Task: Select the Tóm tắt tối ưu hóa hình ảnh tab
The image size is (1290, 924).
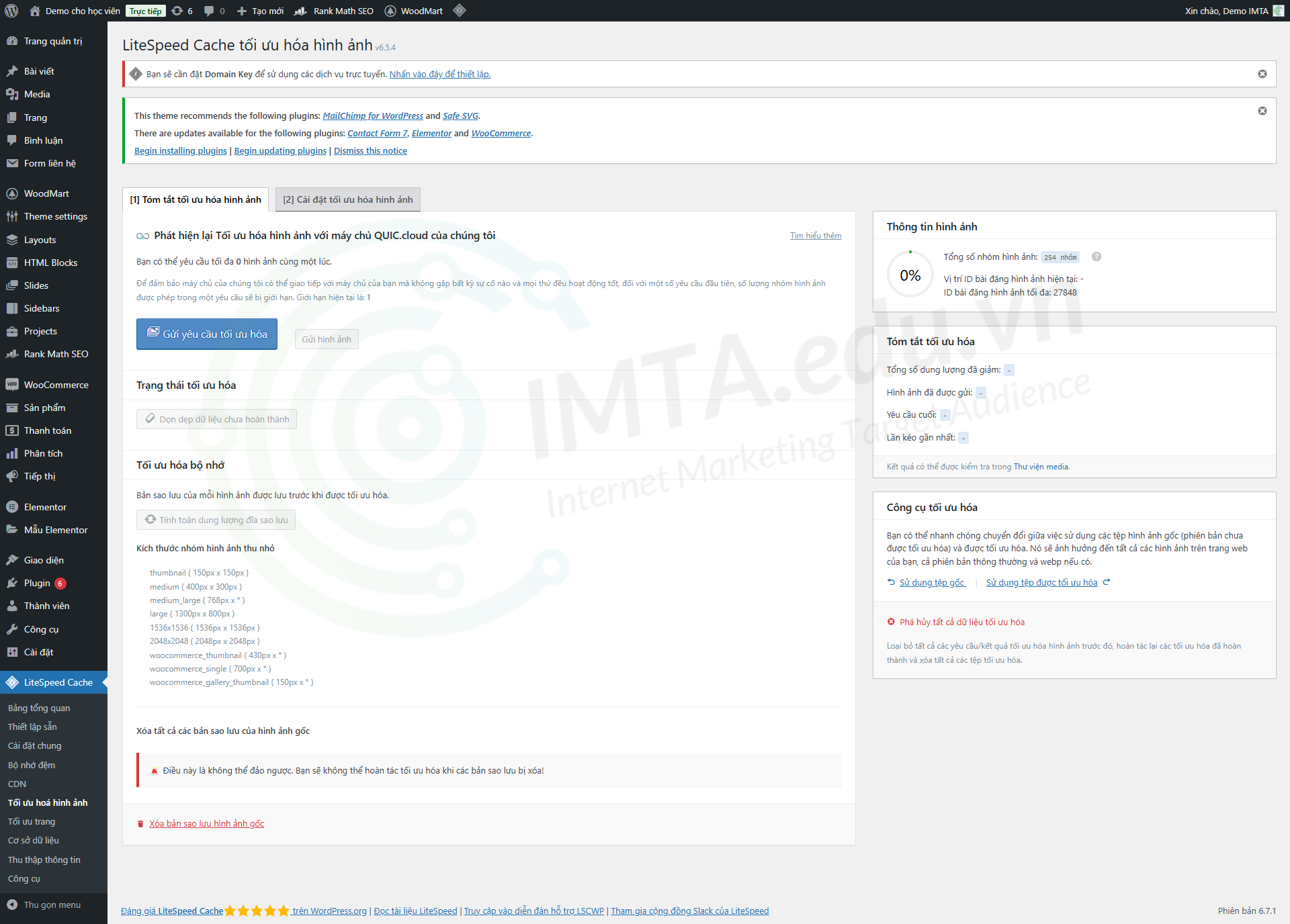Action: 196,199
